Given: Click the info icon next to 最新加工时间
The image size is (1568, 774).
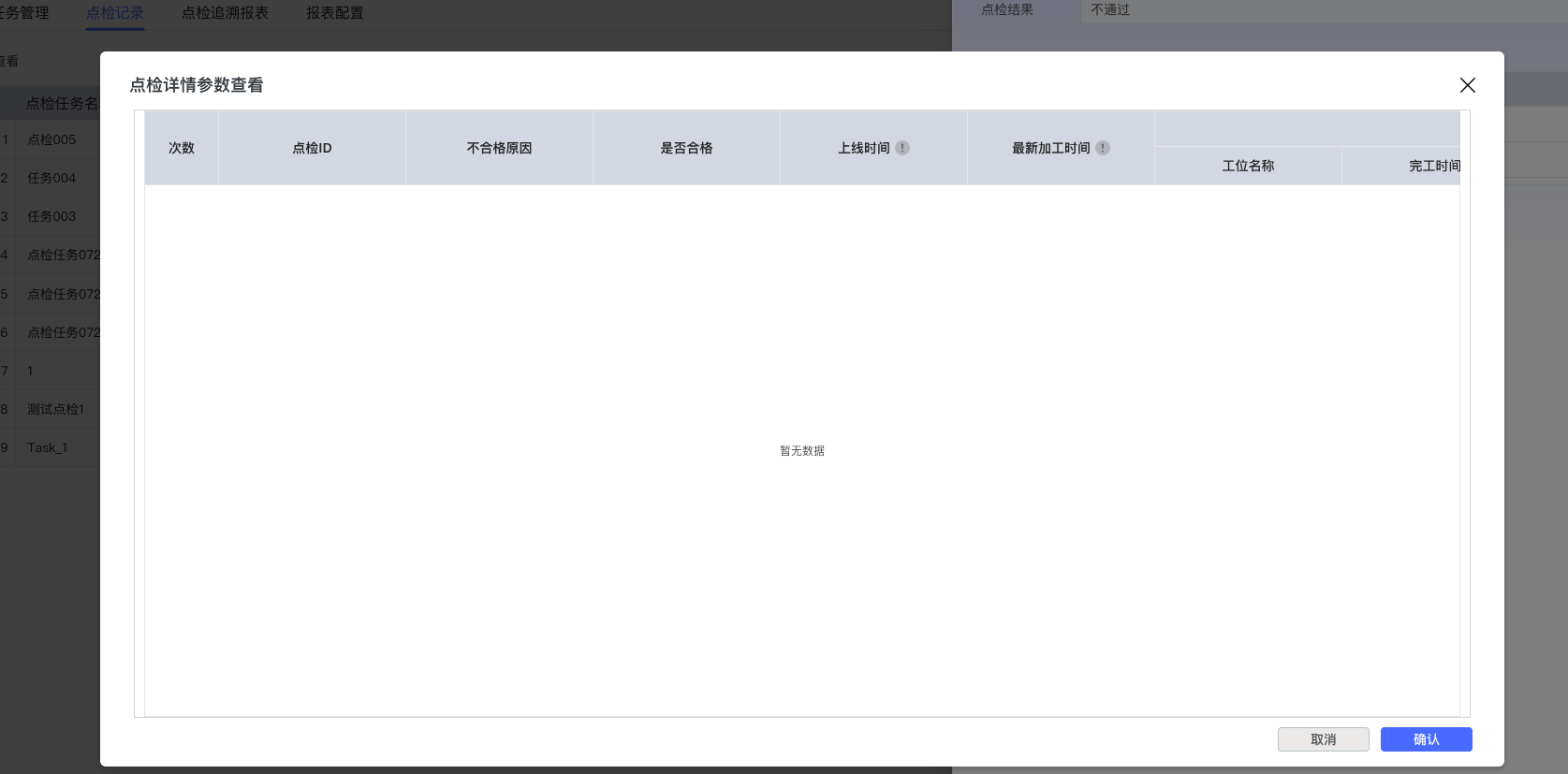Looking at the screenshot, I should pyautogui.click(x=1103, y=148).
